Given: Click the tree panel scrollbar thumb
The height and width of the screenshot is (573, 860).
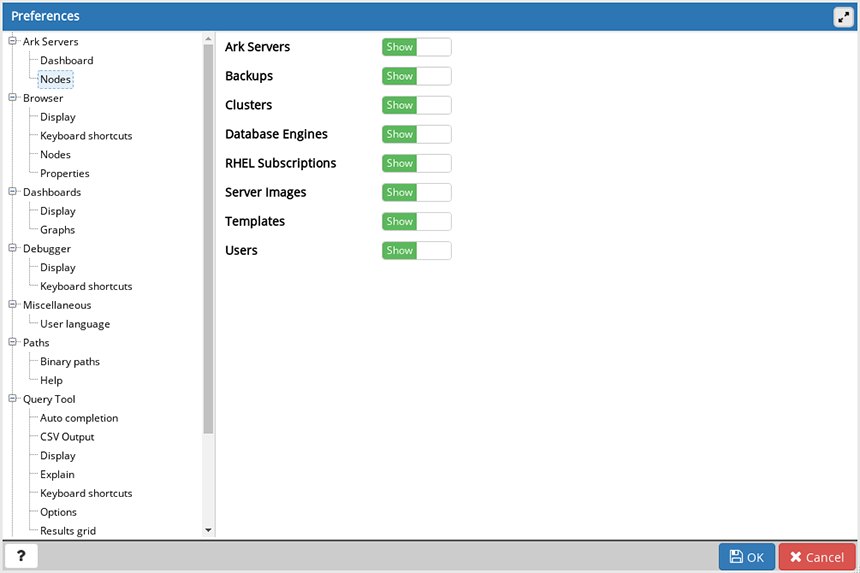Looking at the screenshot, I should pyautogui.click(x=208, y=239).
